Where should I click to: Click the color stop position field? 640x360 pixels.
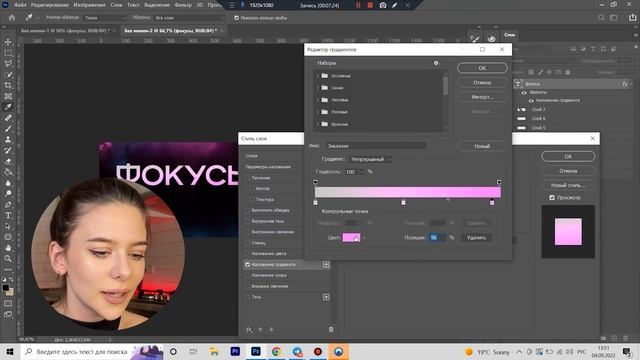pos(437,238)
